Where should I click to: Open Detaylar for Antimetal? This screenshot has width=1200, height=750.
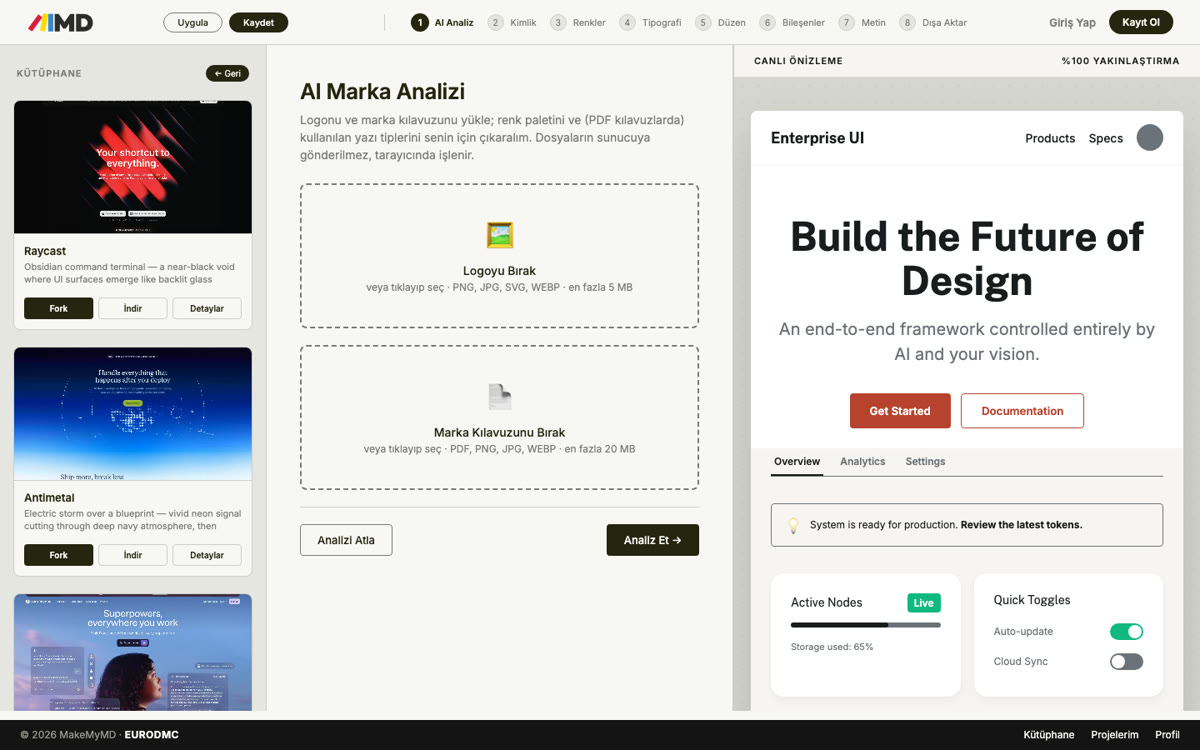(207, 555)
